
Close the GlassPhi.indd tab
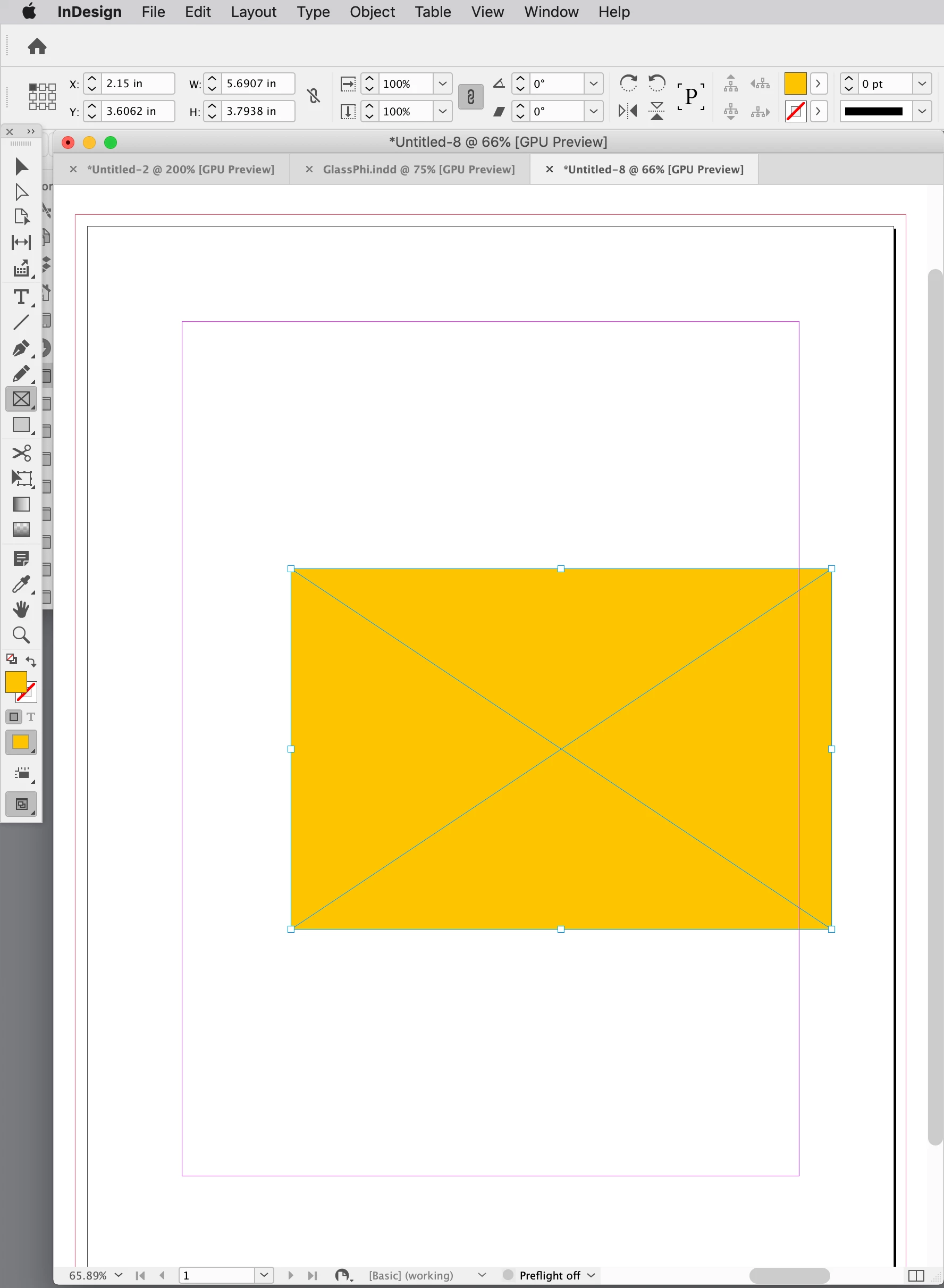[309, 169]
